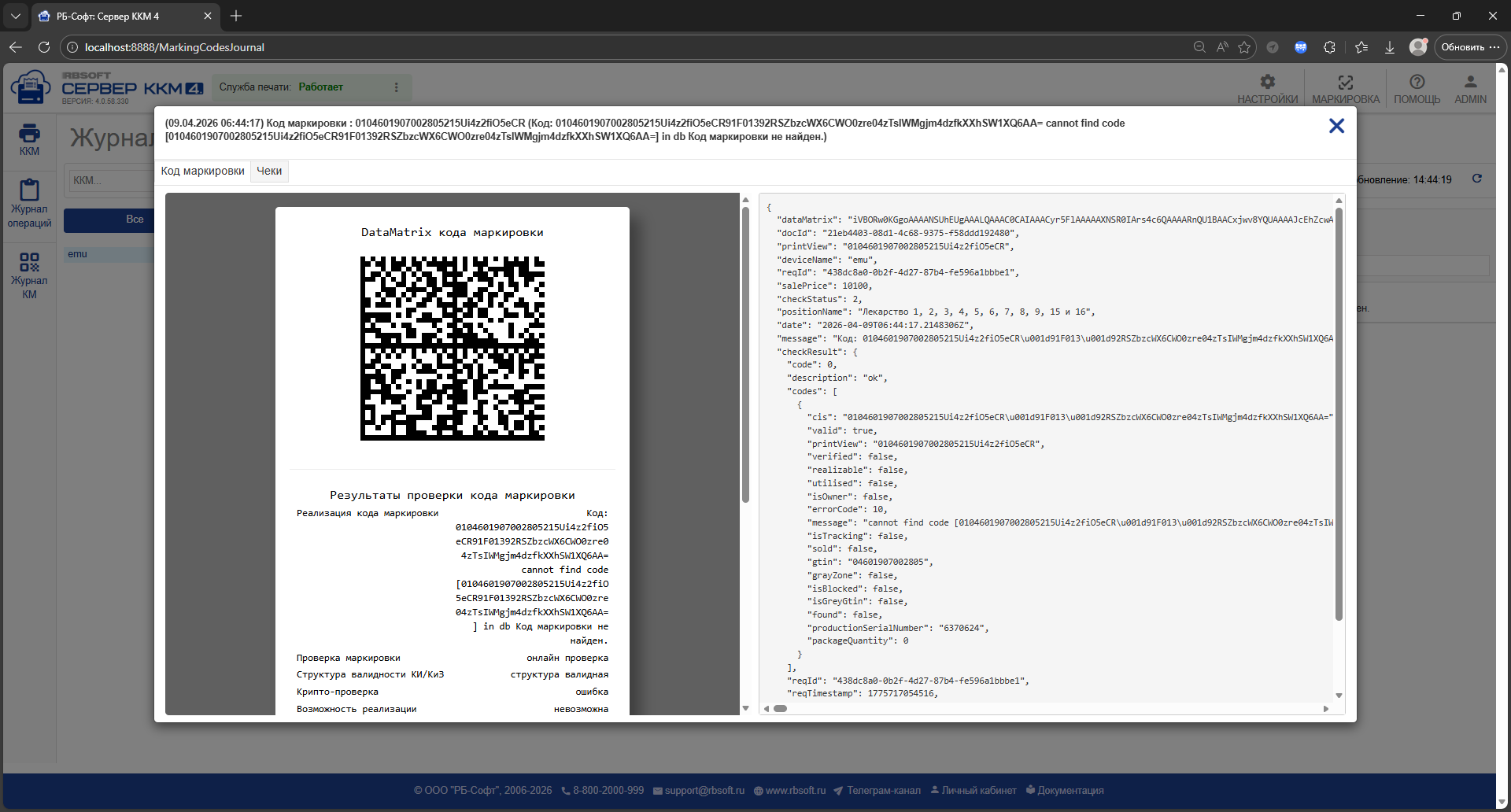Click the page vertical scrollbar down arrow
1511x812 pixels.
[1502, 802]
